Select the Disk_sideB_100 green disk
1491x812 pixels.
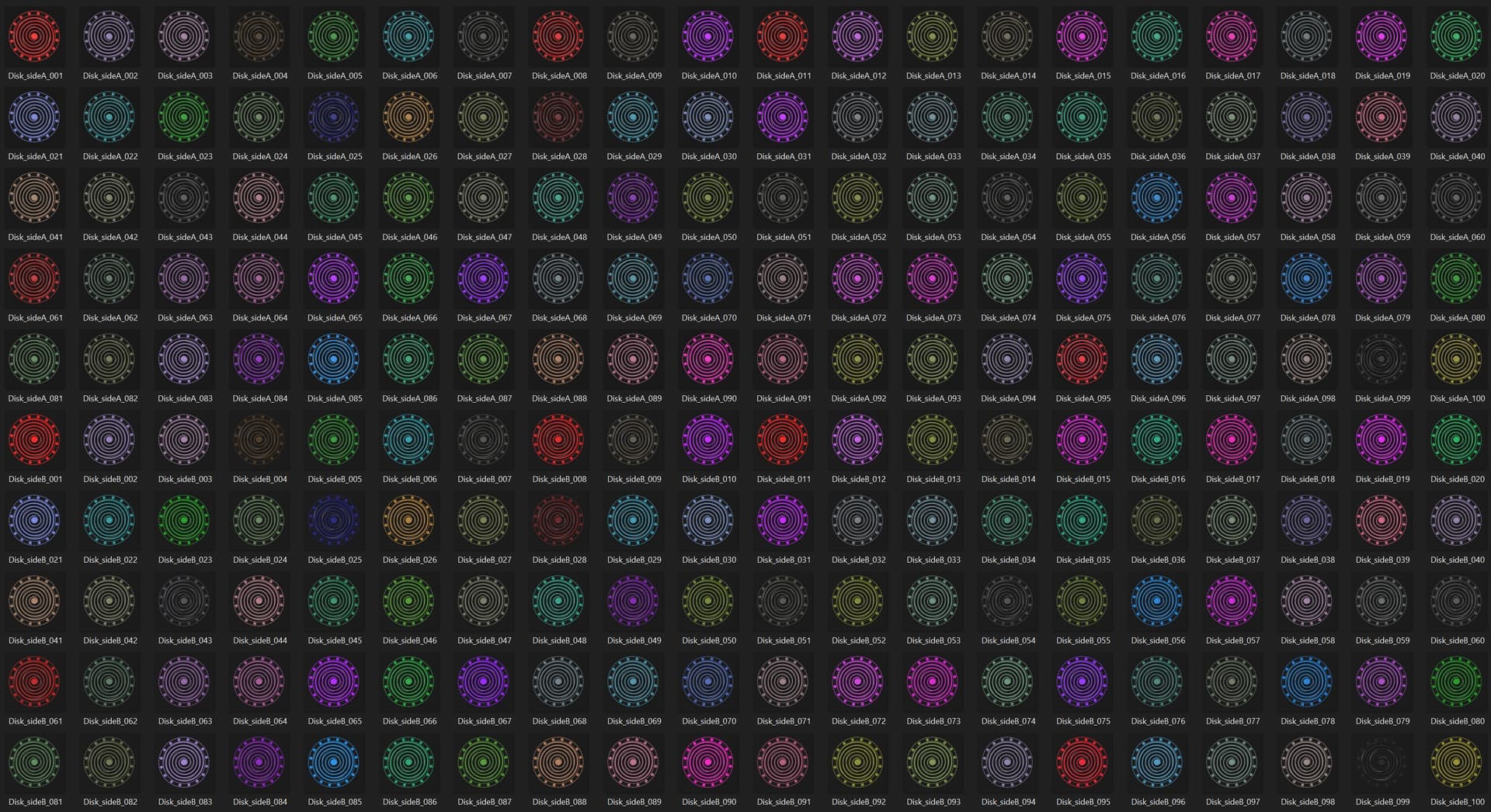click(1456, 763)
